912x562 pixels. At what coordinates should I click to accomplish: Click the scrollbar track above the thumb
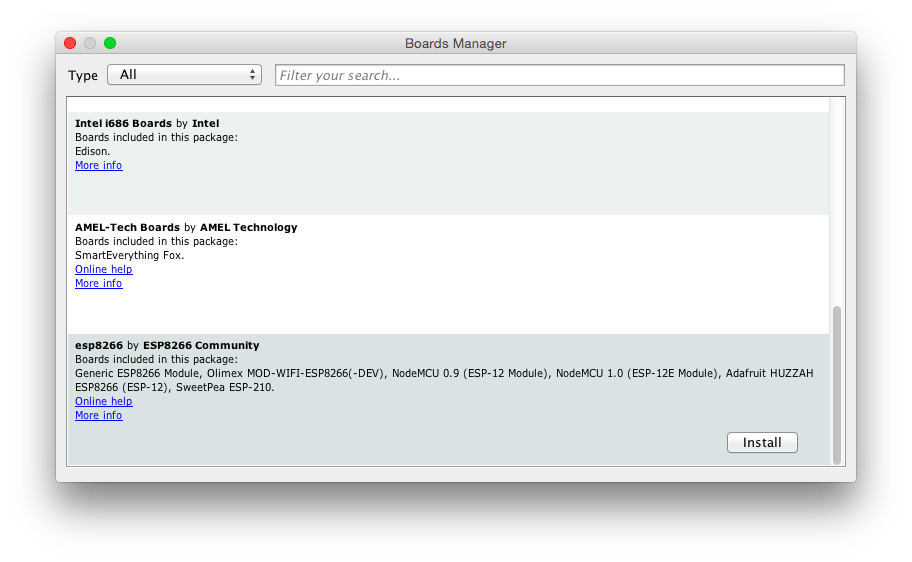pos(837,200)
